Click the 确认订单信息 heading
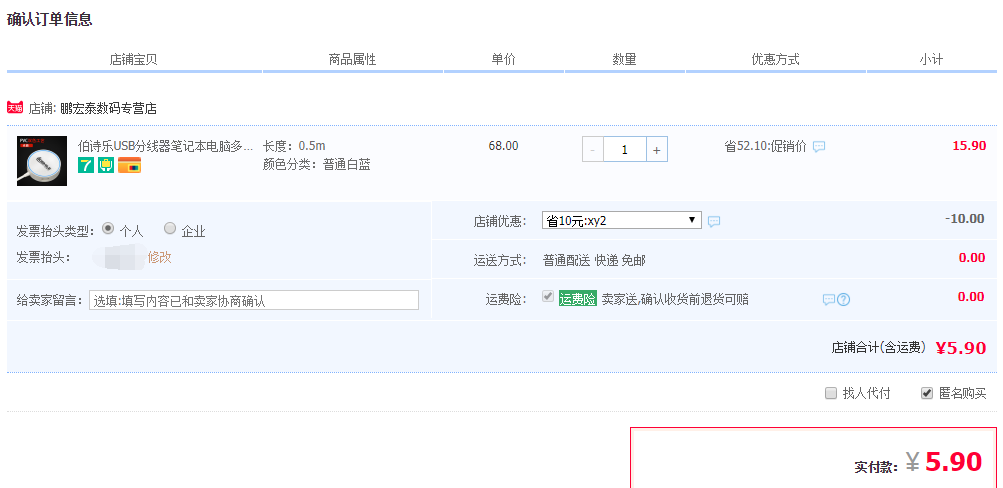The image size is (1003, 488). pyautogui.click(x=49, y=19)
